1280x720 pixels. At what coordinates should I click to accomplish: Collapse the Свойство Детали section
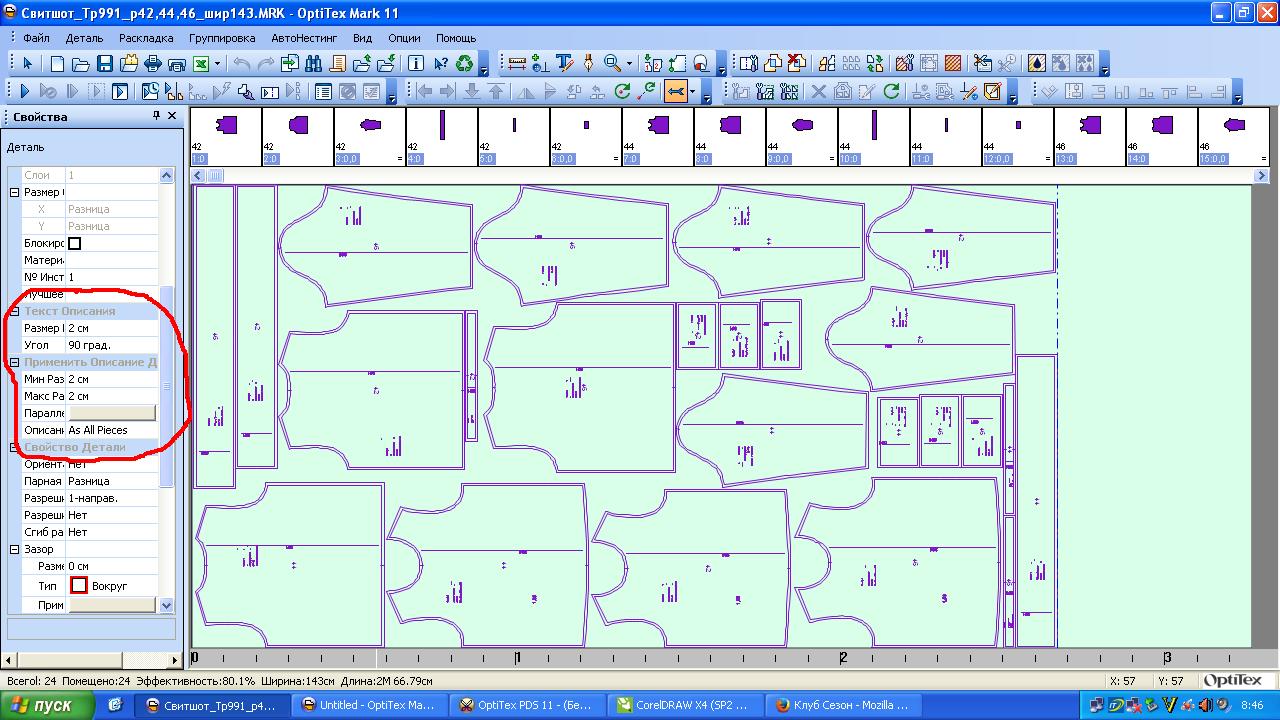tap(15, 447)
